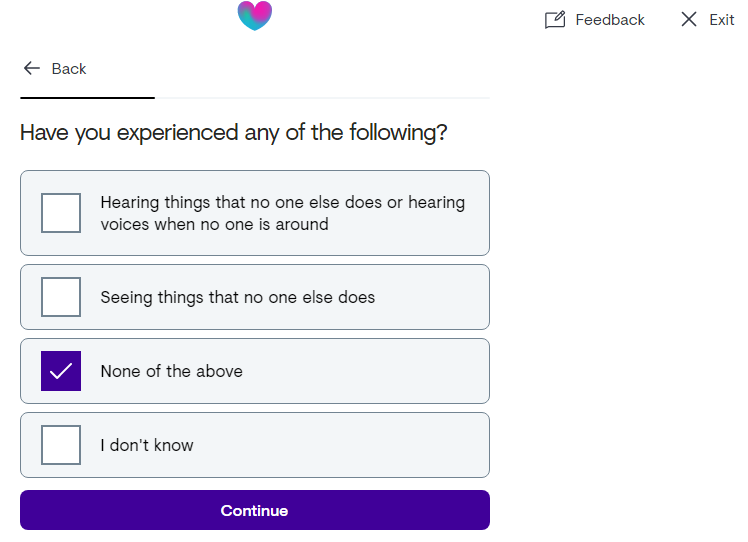The image size is (748, 542).
Task: Click the left arrow Back icon
Action: 32,68
